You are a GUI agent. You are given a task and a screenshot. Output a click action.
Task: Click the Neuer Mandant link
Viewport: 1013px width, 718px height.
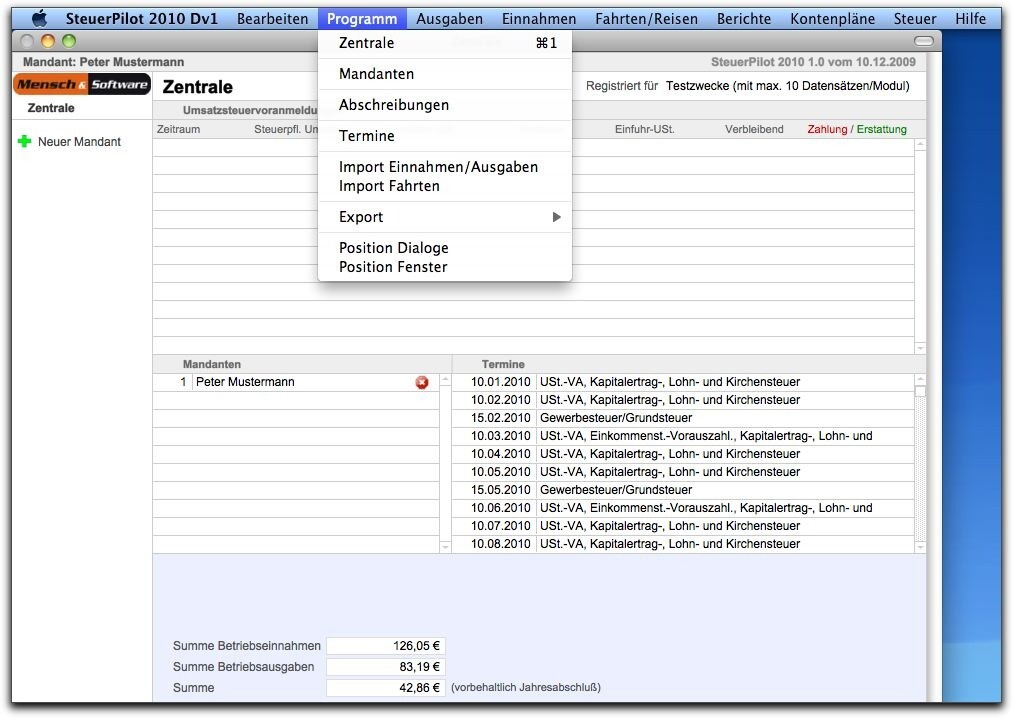(x=79, y=142)
